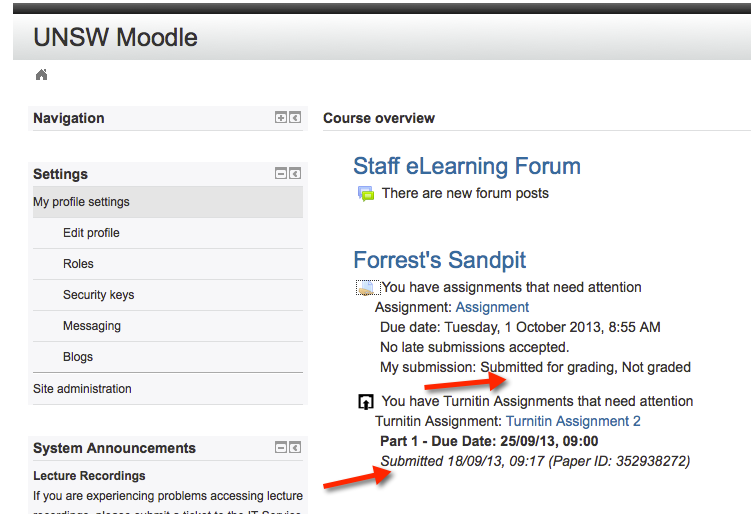Open Security keys settings
The height and width of the screenshot is (514, 751).
coord(98,295)
